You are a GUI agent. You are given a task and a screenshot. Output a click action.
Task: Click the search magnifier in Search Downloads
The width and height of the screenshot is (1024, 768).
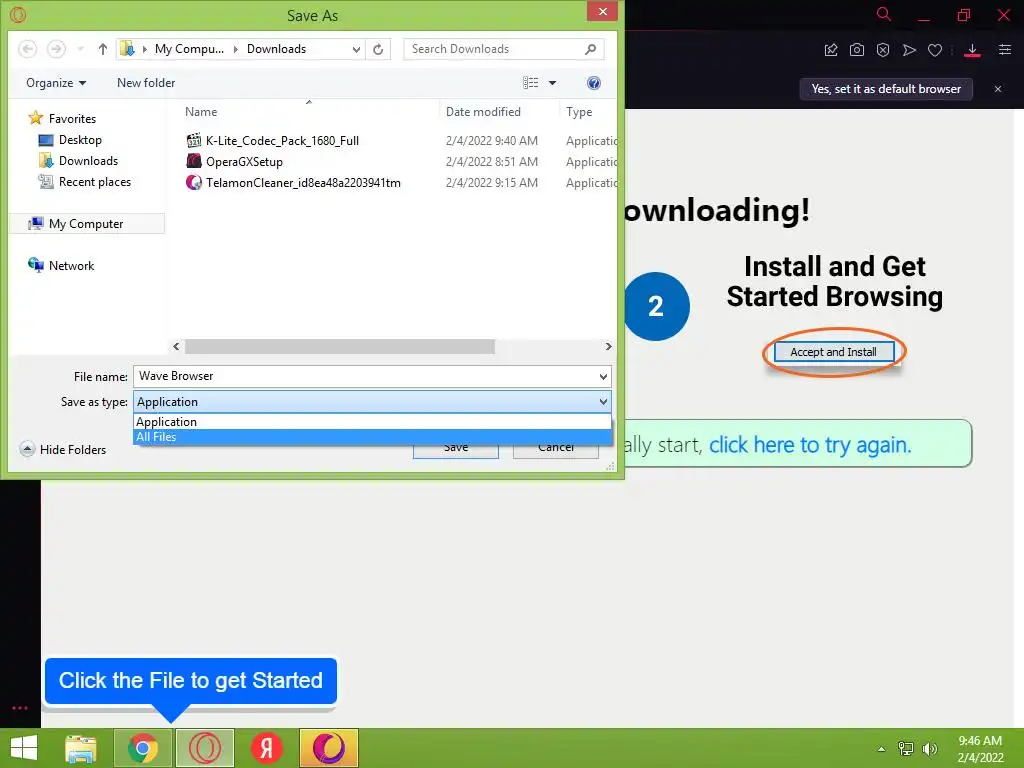(590, 49)
